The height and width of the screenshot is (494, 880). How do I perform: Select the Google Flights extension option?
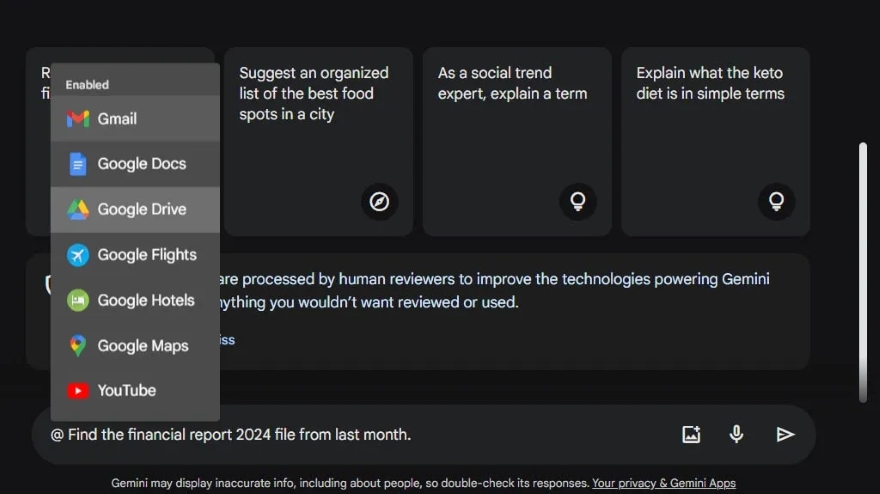[146, 255]
